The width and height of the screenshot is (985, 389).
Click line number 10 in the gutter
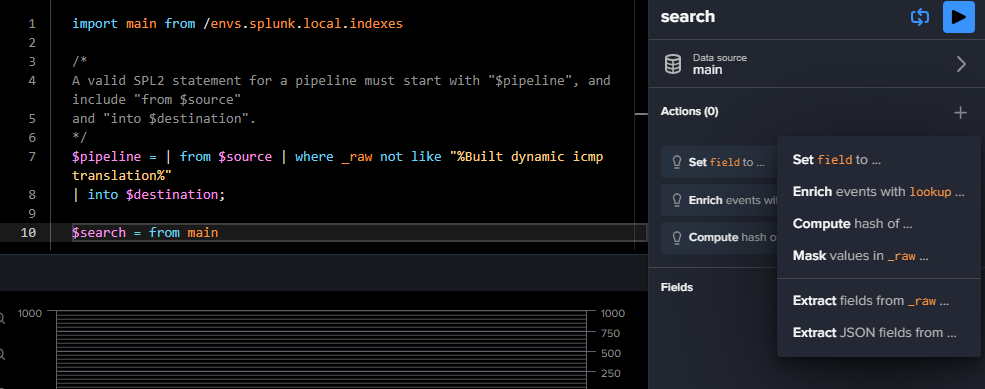pyautogui.click(x=28, y=233)
